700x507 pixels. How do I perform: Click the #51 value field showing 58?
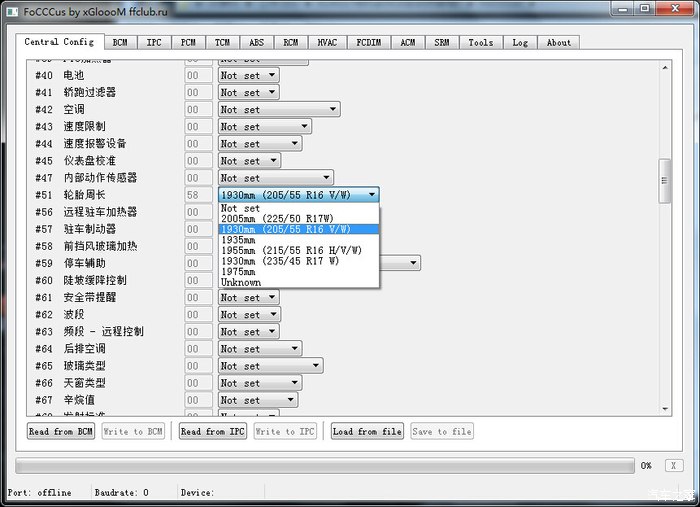coord(198,195)
